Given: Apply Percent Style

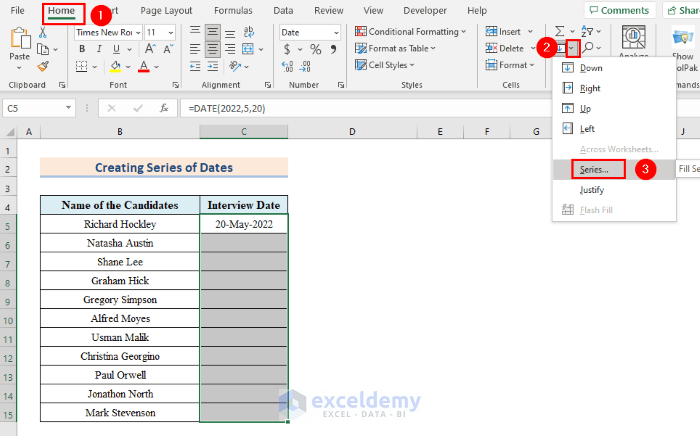Looking at the screenshot, I should 316,49.
